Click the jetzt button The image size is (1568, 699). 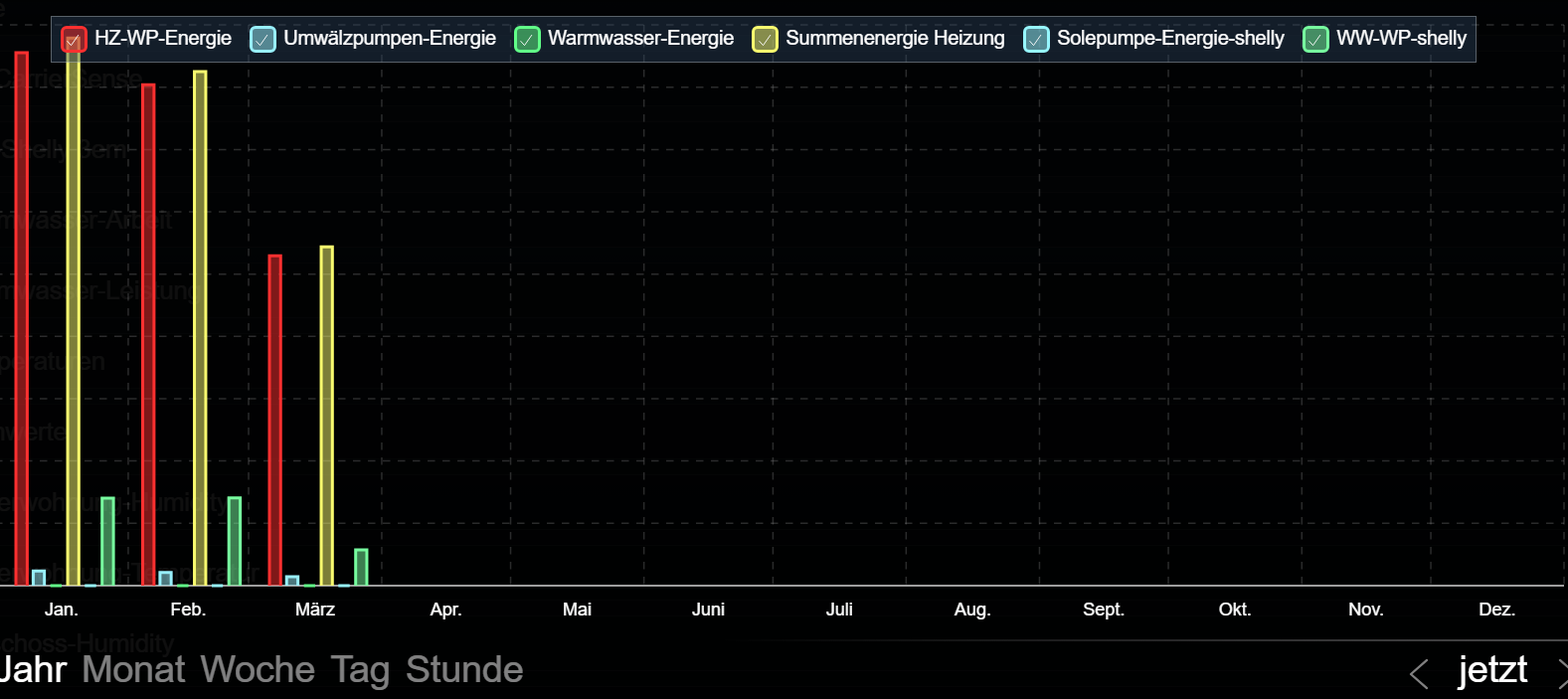coord(1492,669)
